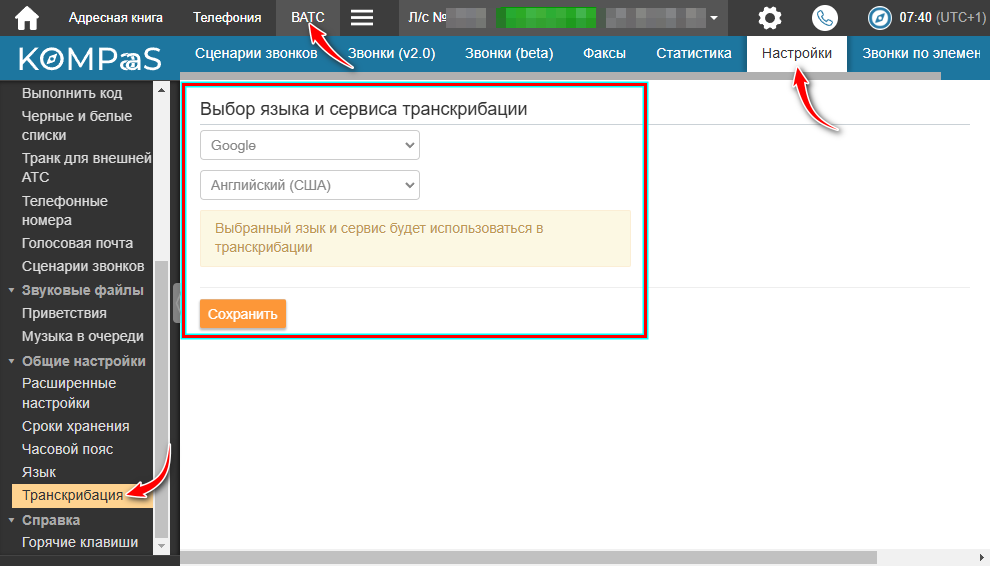The image size is (990, 566).
Task: Open the account selector dropdown arrow
Action: [x=714, y=18]
